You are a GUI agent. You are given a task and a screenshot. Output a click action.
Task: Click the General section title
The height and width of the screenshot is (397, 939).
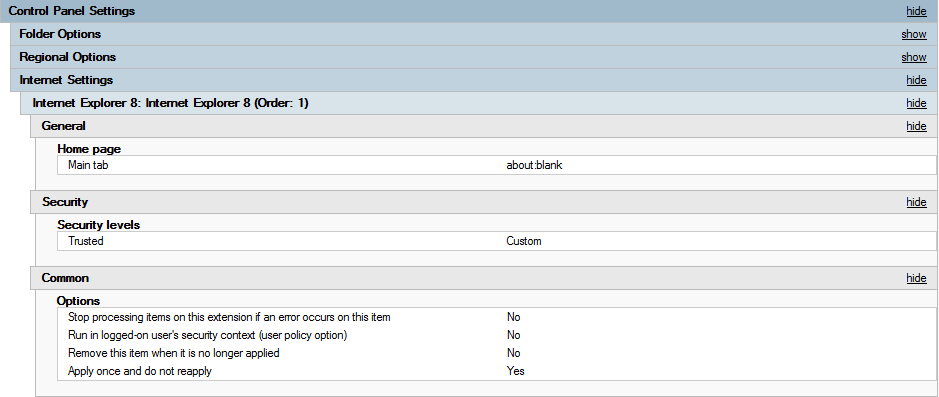[63, 126]
